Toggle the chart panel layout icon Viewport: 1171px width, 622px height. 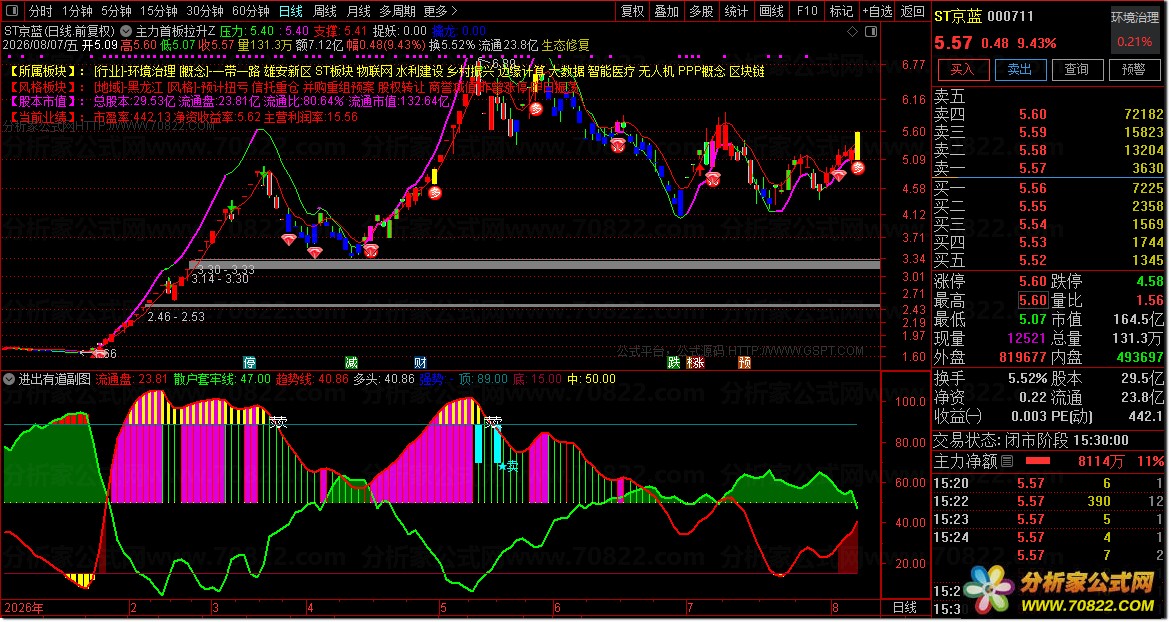871,31
